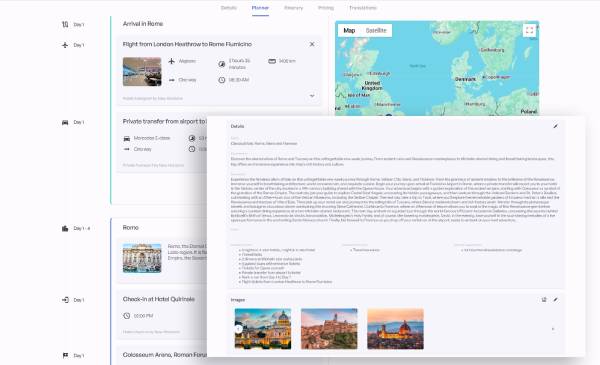The height and width of the screenshot is (365, 600).
Task: Click the flight duration icon
Action: [222, 64]
